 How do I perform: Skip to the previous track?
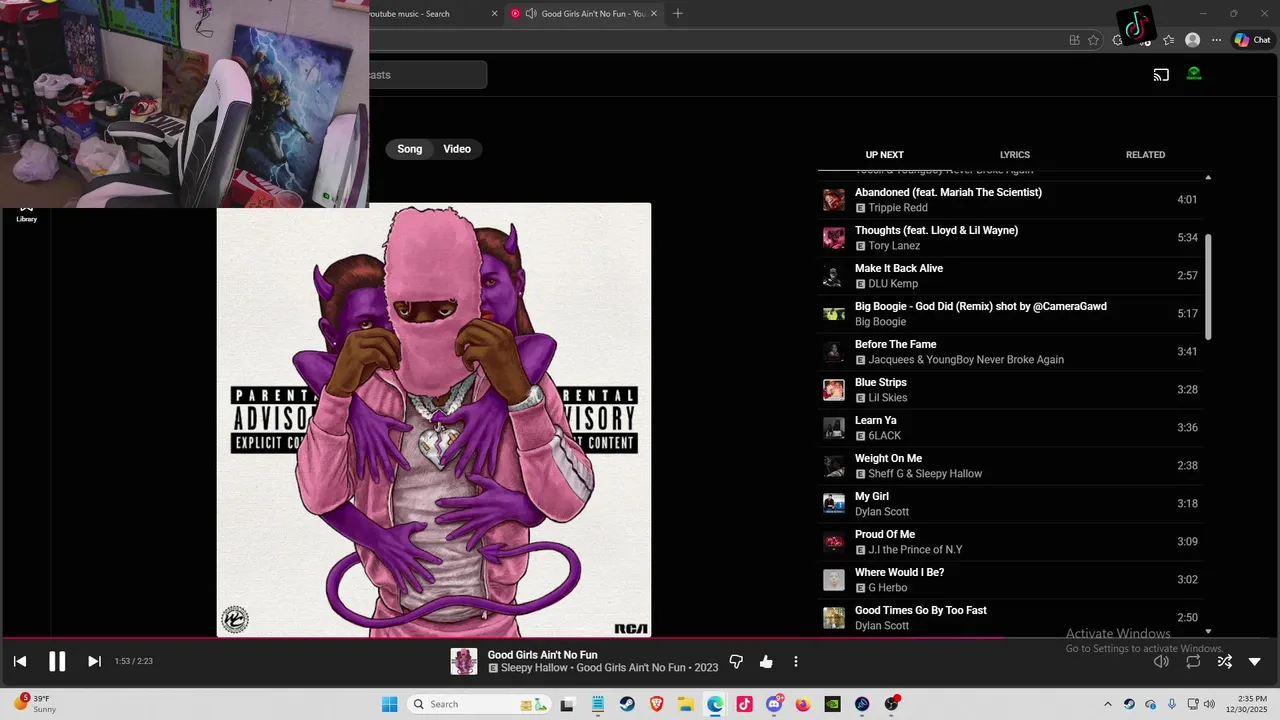click(20, 661)
